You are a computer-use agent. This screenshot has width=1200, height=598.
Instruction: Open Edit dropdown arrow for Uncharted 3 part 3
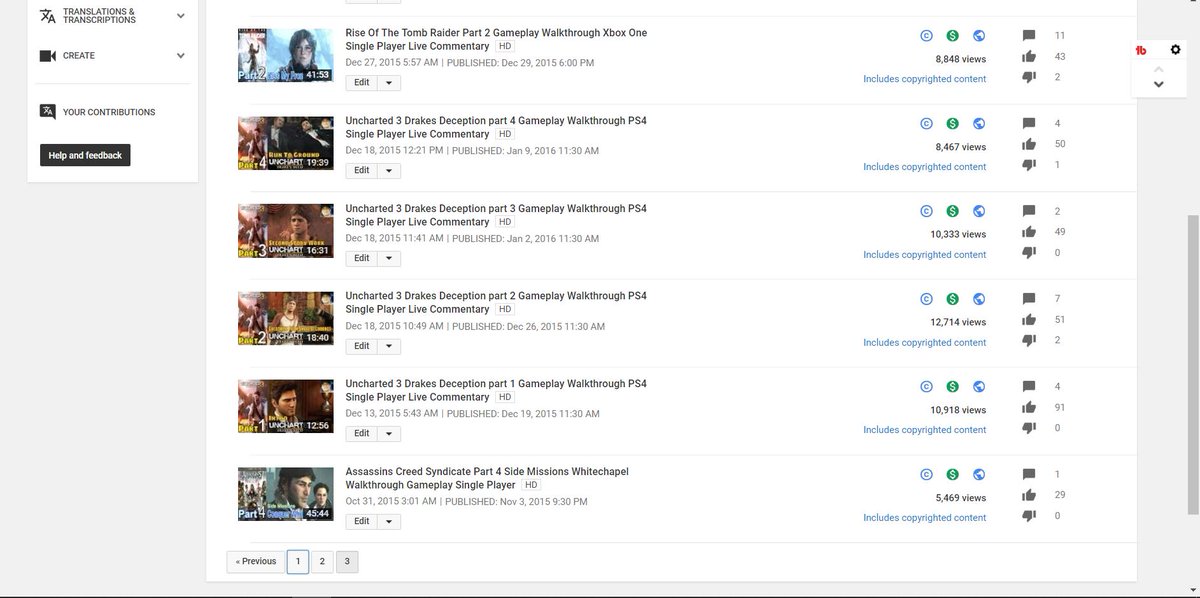pyautogui.click(x=389, y=258)
